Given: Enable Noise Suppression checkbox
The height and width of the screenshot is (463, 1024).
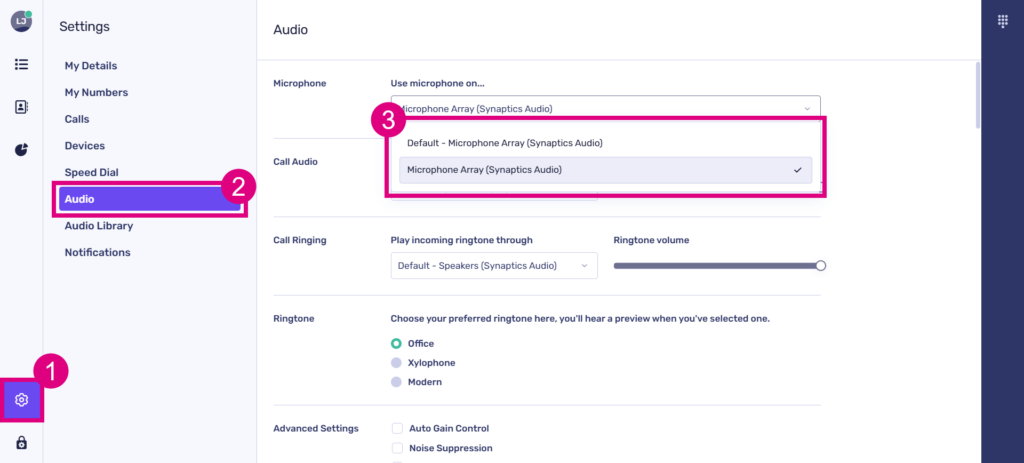Looking at the screenshot, I should (x=397, y=448).
